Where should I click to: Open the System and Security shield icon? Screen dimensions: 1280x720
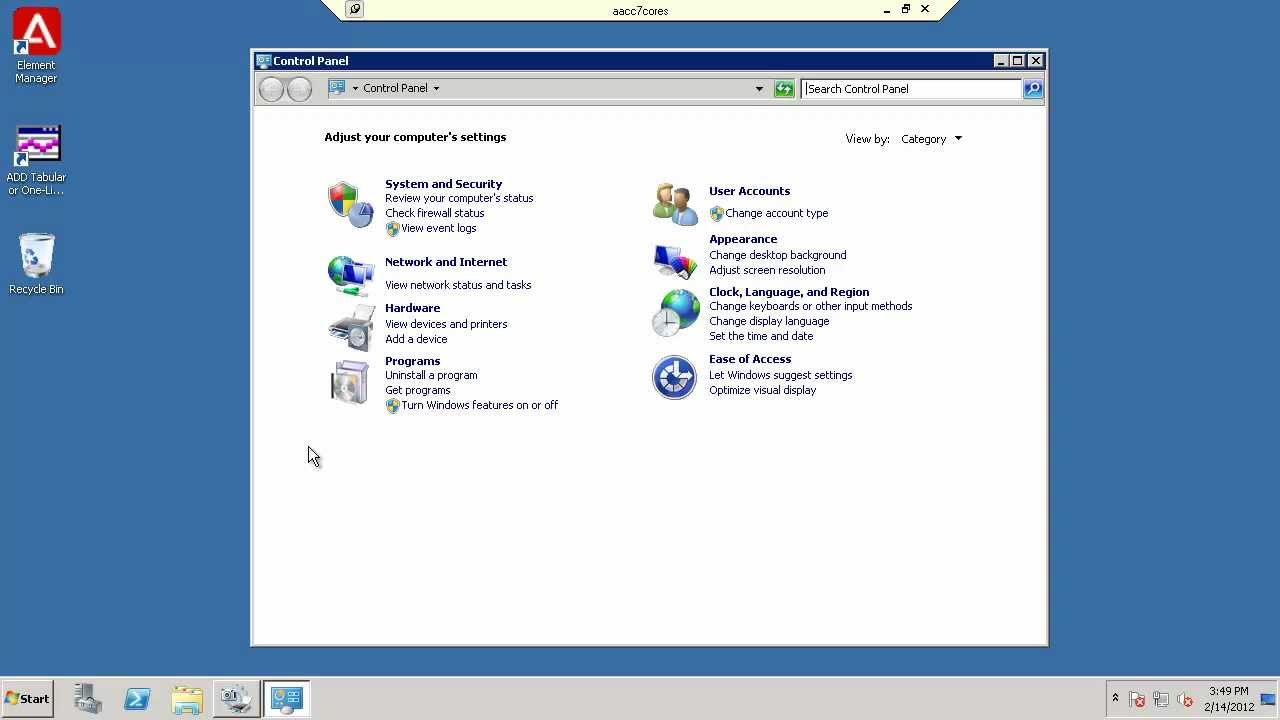(350, 204)
